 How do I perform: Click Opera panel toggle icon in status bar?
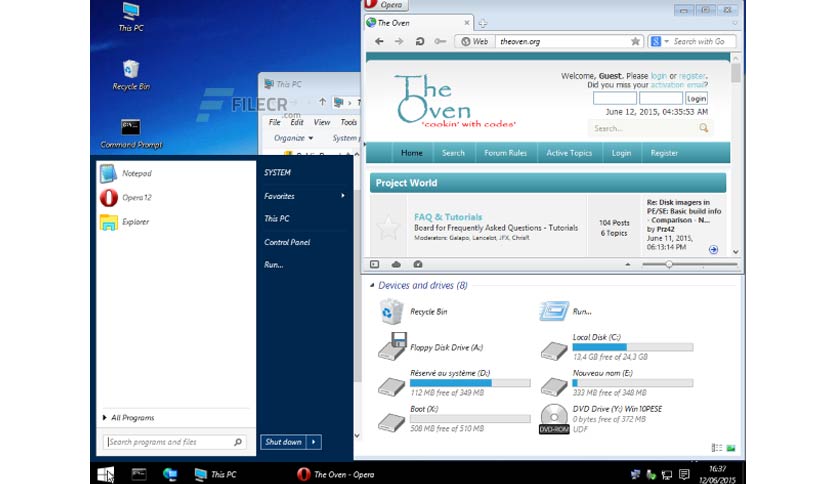coord(375,264)
